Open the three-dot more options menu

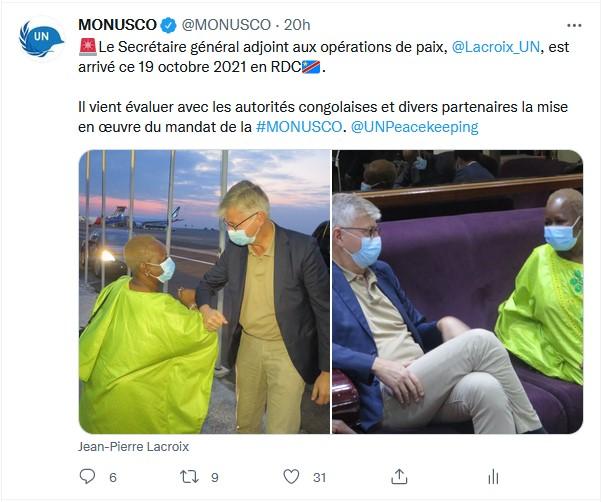pos(574,25)
